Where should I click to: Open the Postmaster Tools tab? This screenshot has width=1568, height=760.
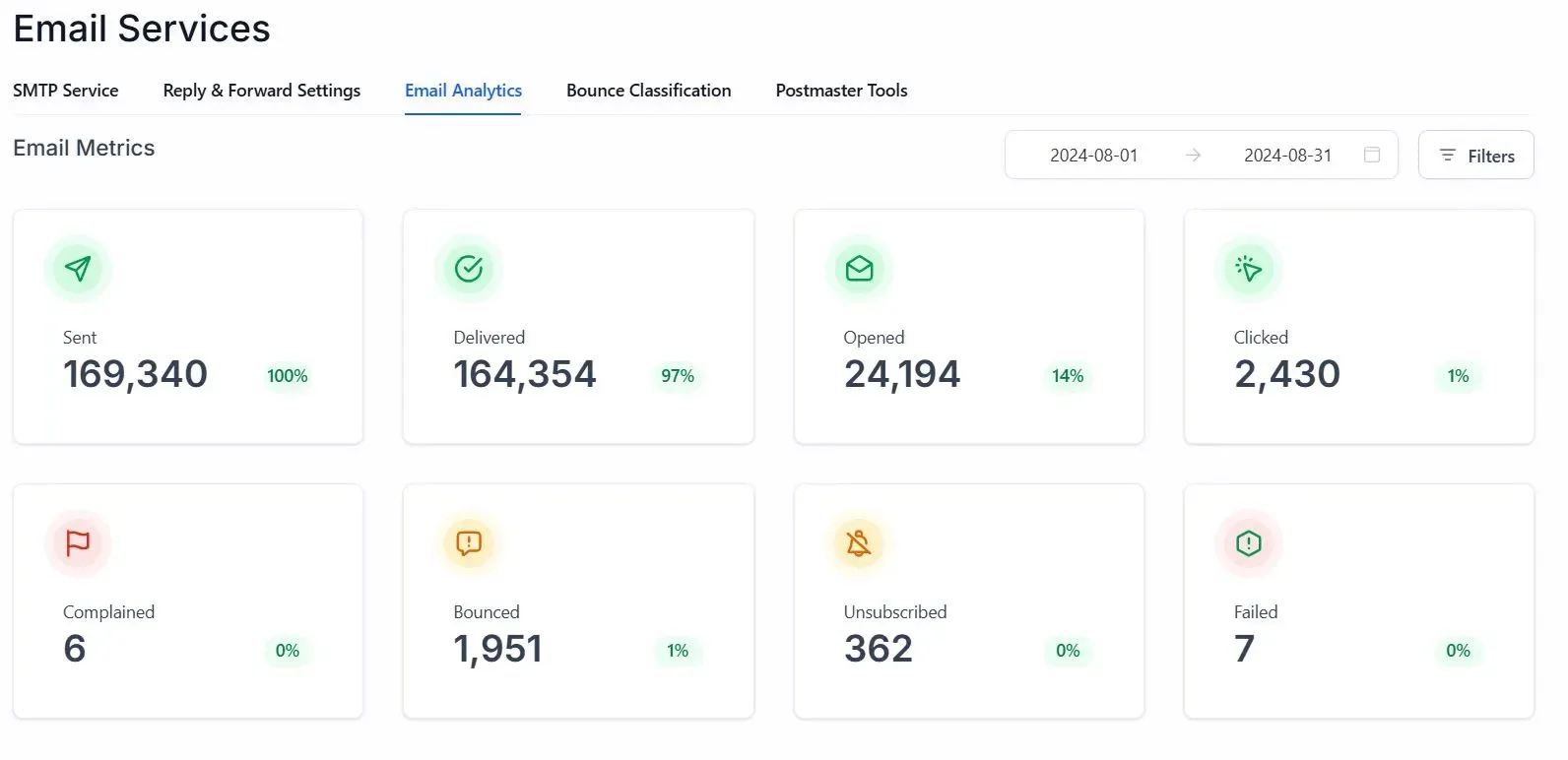click(842, 91)
